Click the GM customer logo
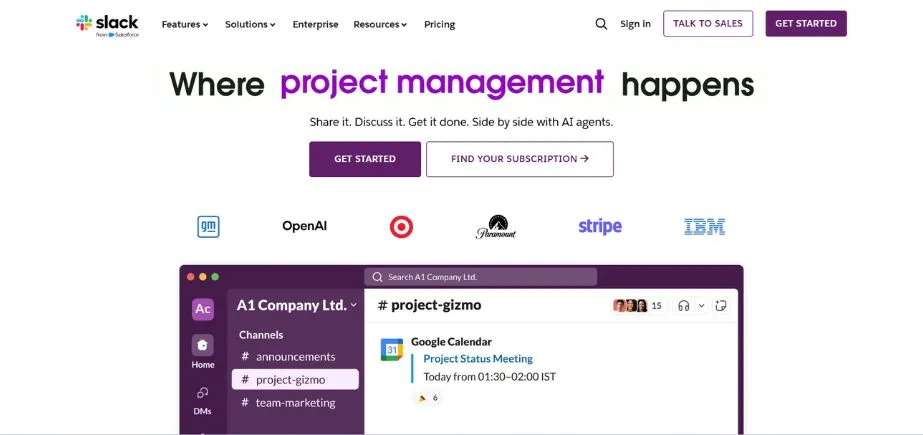This screenshot has height=435, width=923. (208, 227)
